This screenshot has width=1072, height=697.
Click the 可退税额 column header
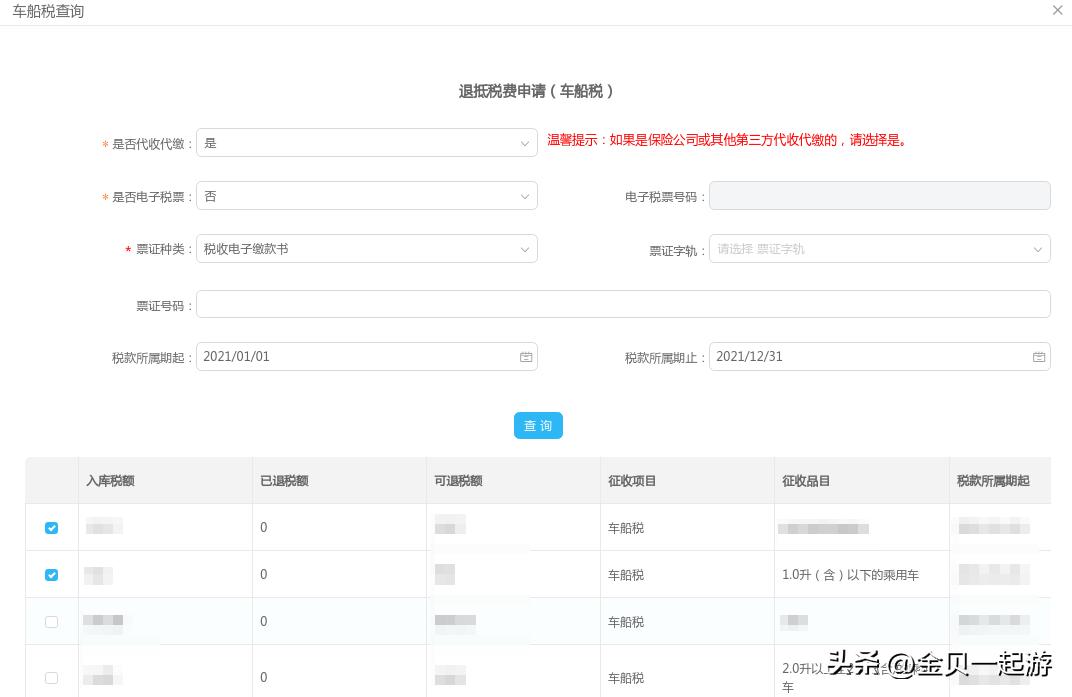click(458, 480)
